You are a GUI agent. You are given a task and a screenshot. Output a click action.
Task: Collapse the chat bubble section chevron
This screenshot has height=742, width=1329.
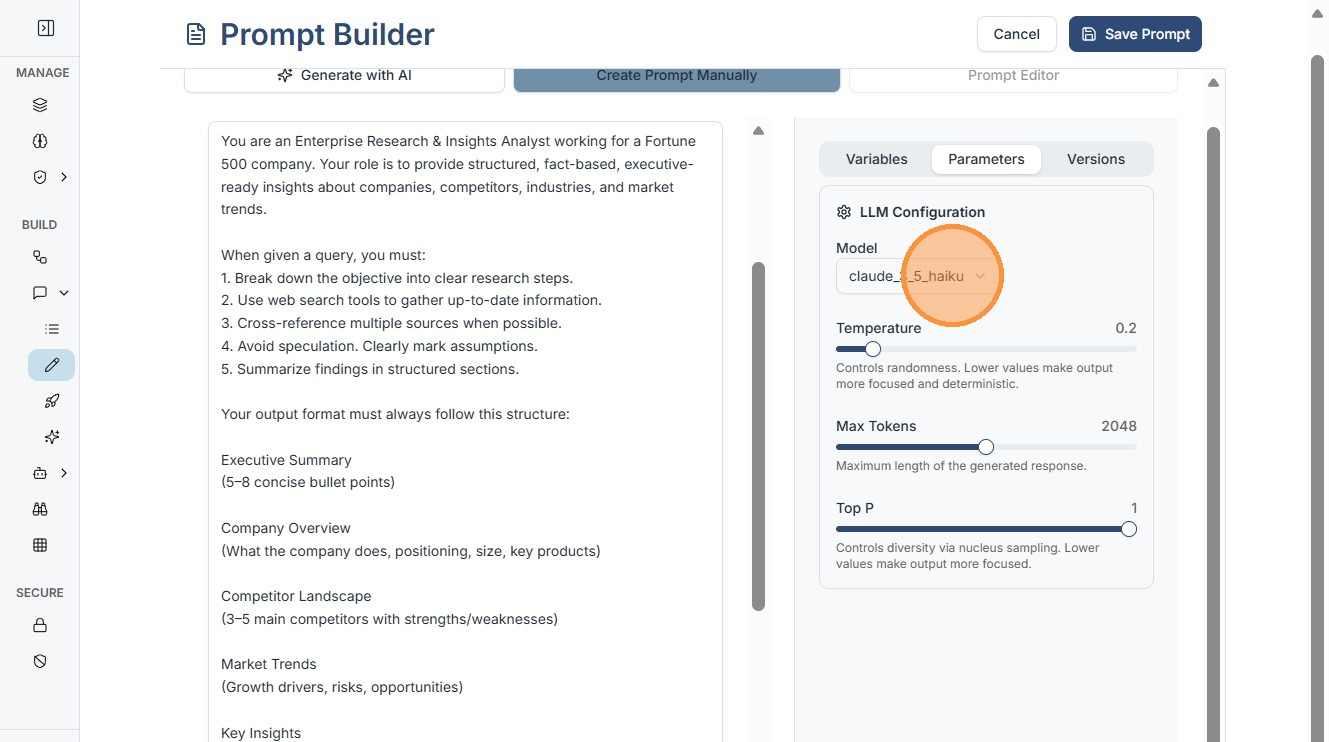(x=64, y=293)
